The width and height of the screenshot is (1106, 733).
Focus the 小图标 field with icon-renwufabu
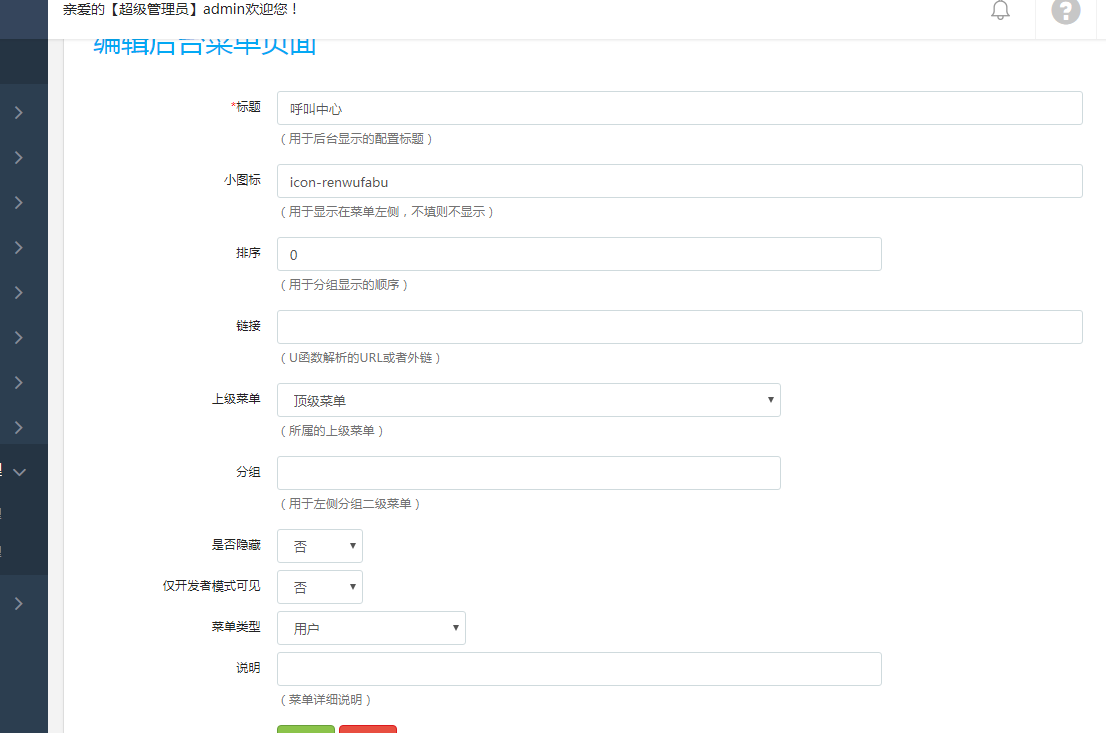[x=679, y=181]
